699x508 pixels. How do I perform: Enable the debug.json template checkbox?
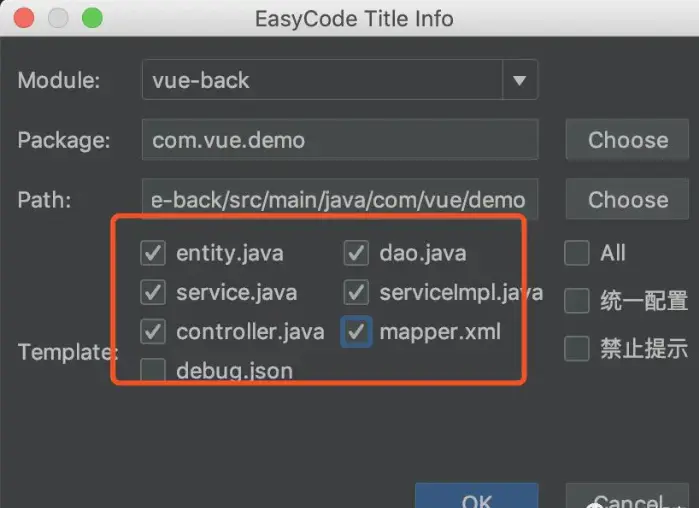153,370
